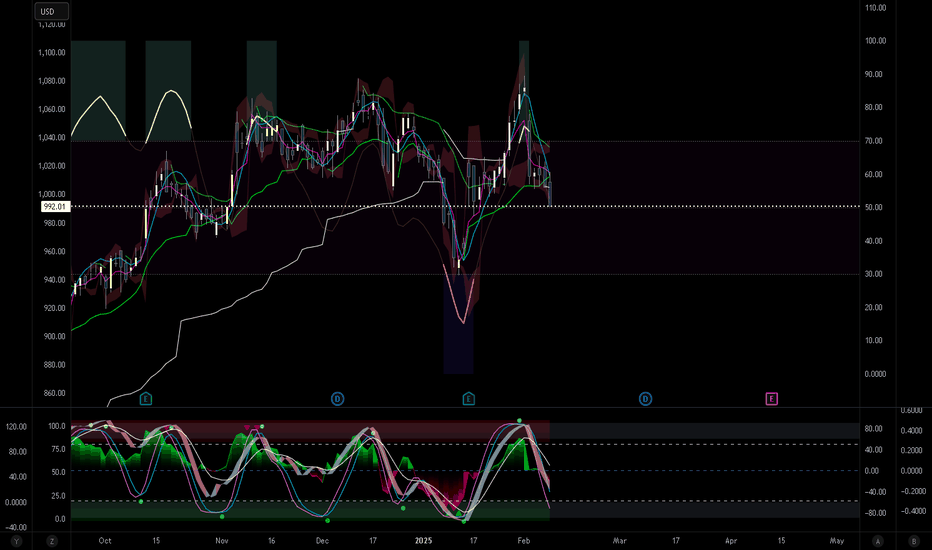Image resolution: width=932 pixels, height=550 pixels.
Task: Open the upcoming dividend D marker in March
Action: [x=646, y=399]
